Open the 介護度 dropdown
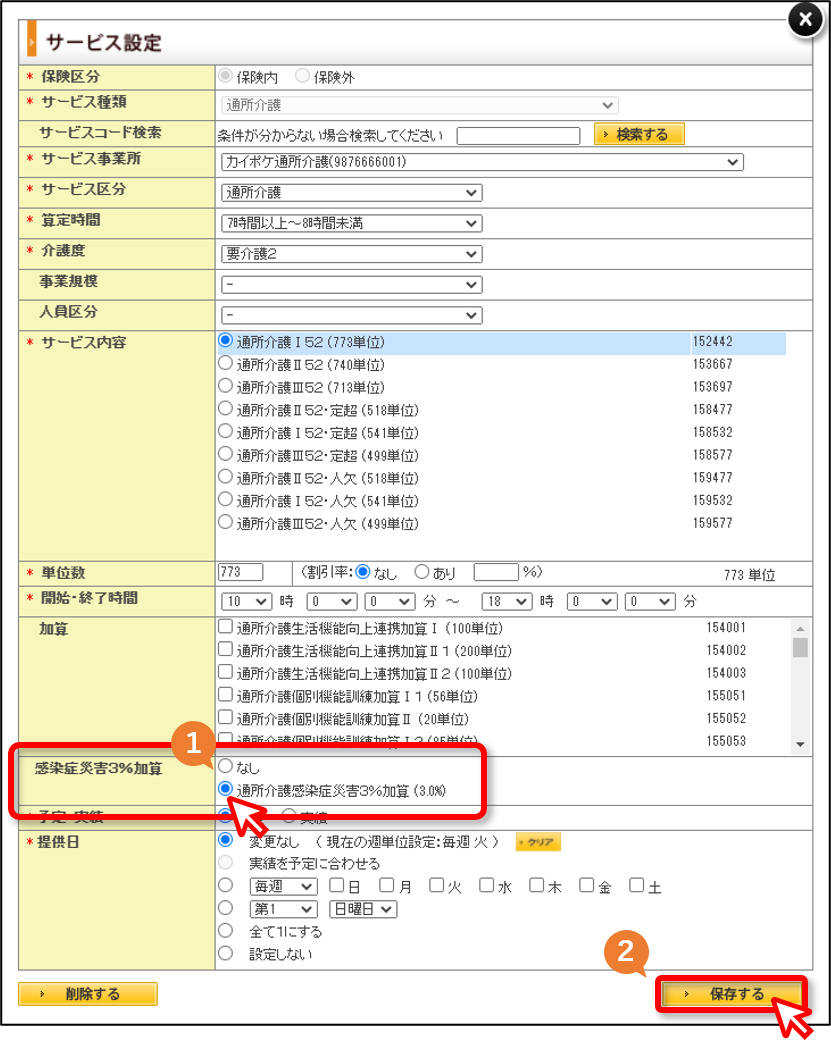 coord(352,254)
